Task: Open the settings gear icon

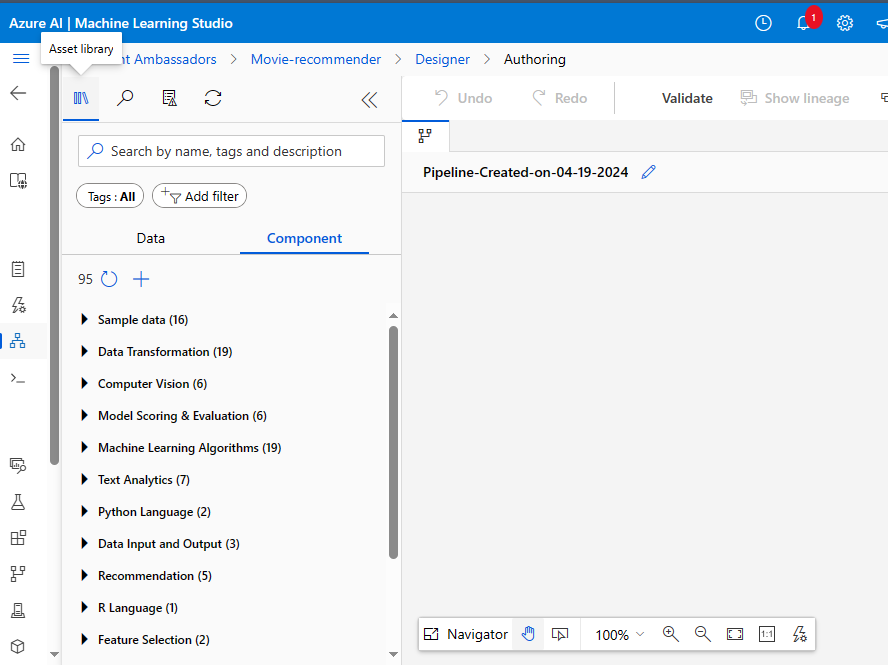Action: [x=844, y=23]
